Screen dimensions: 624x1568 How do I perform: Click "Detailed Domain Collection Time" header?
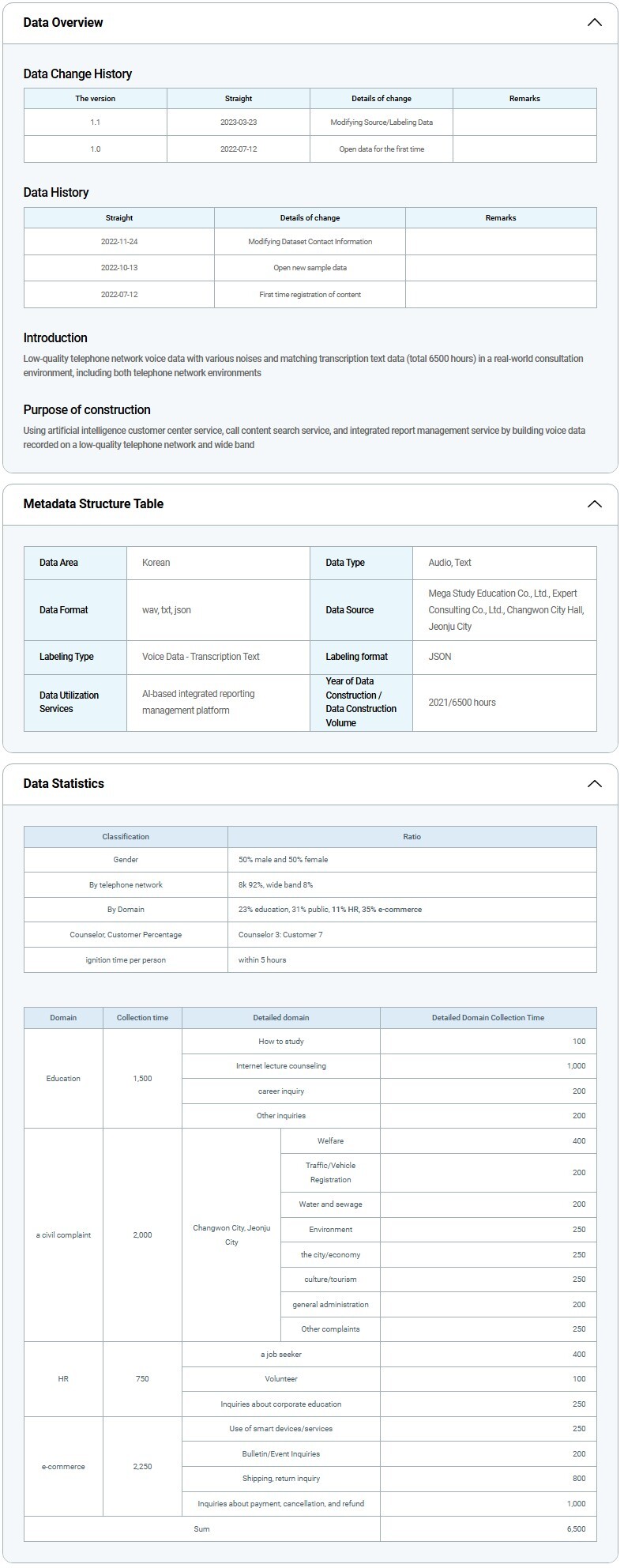tap(487, 1018)
